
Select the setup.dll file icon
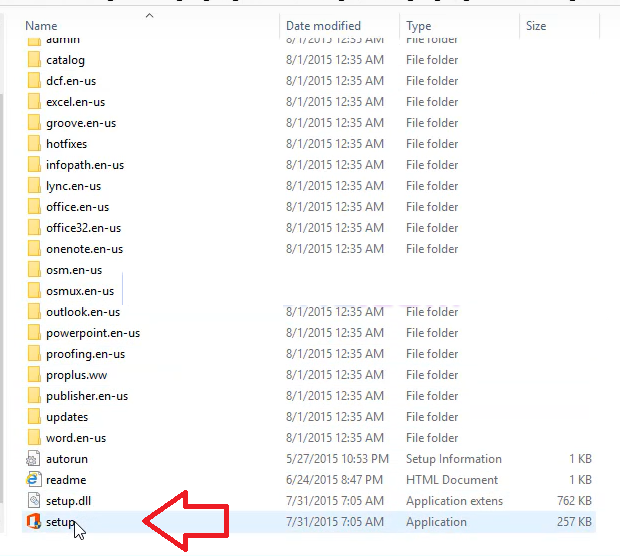pyautogui.click(x=32, y=501)
